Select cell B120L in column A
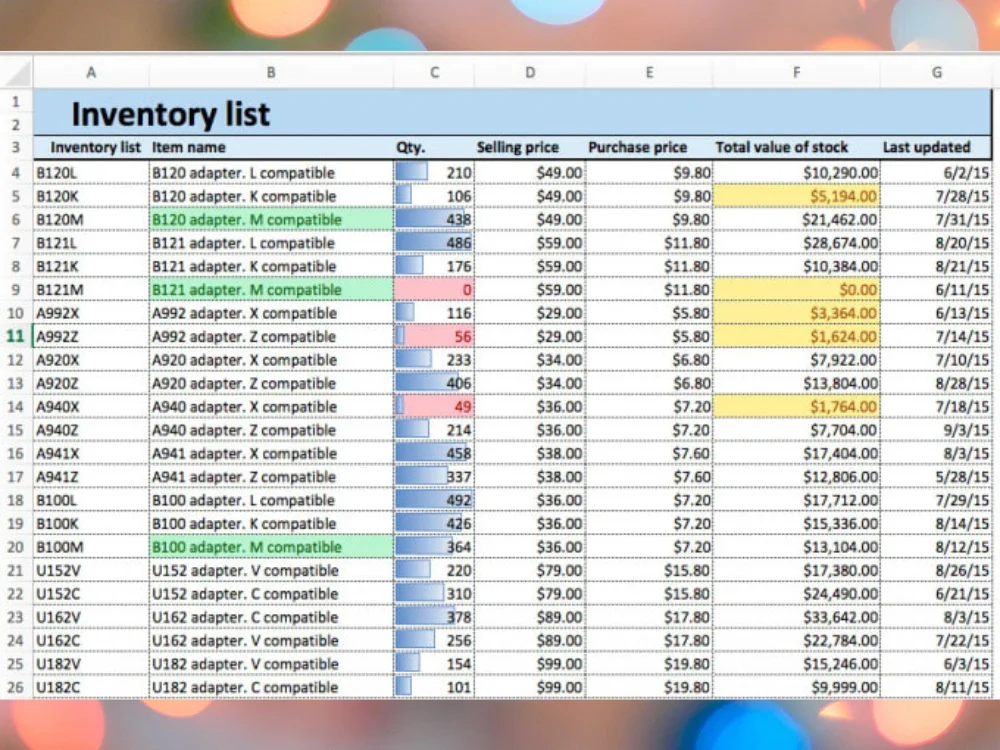Viewport: 1000px width, 750px height. (91, 173)
